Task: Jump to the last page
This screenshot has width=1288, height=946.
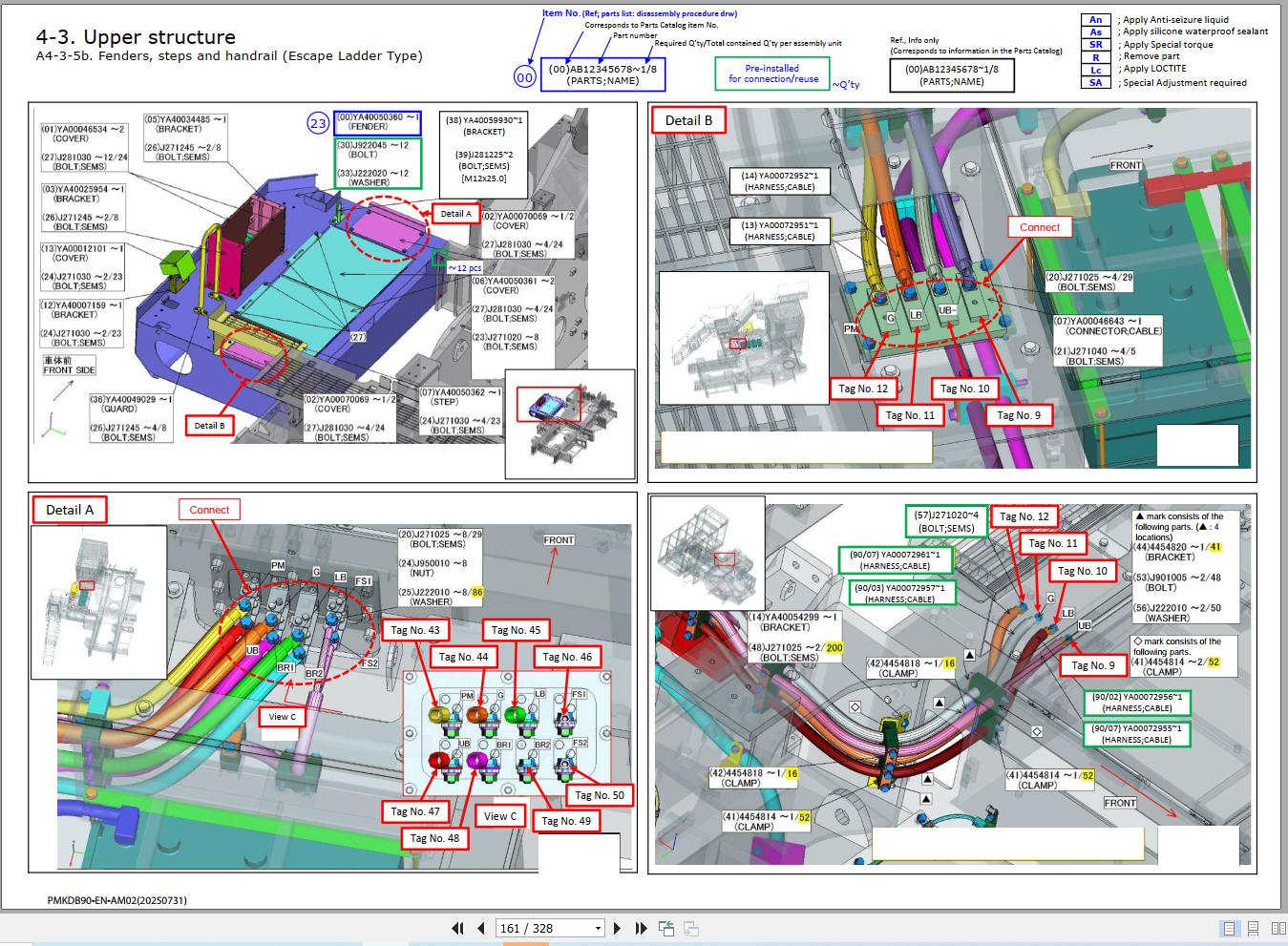Action: (641, 928)
